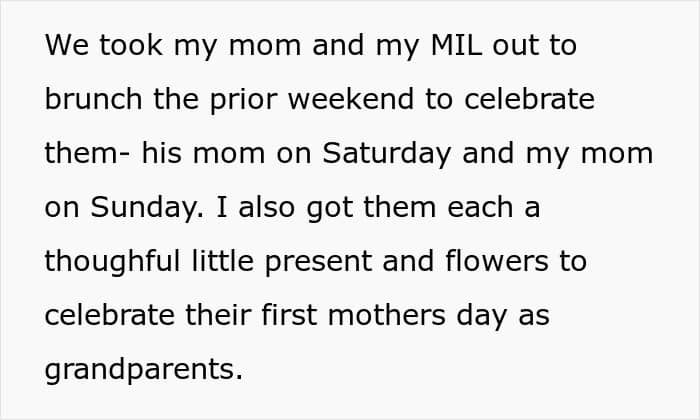Click the word "prior"
700x420 pixels.
(243, 100)
